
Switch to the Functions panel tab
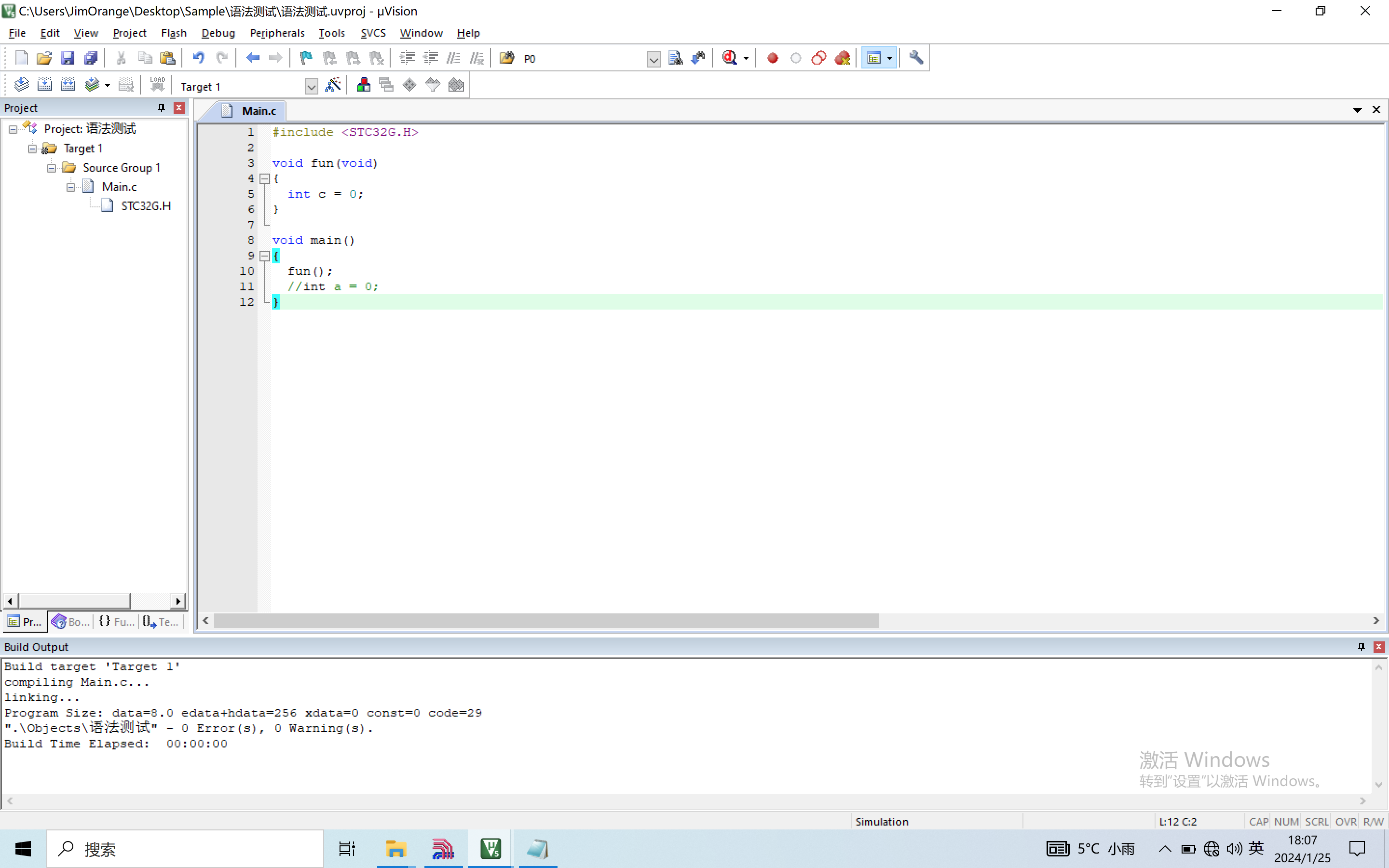[116, 621]
